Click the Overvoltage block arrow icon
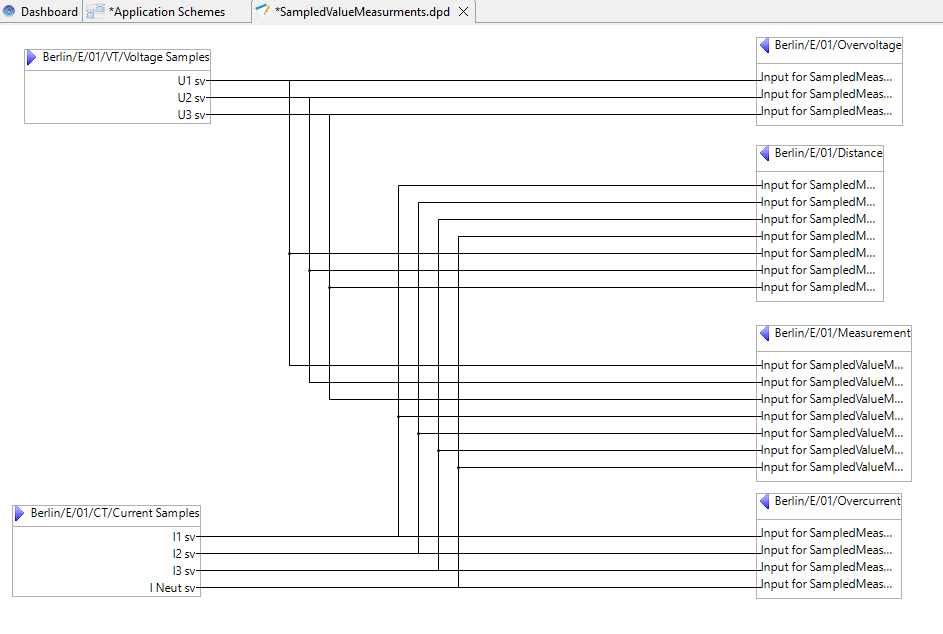Screen dimensions: 943x634 pyautogui.click(x=765, y=46)
